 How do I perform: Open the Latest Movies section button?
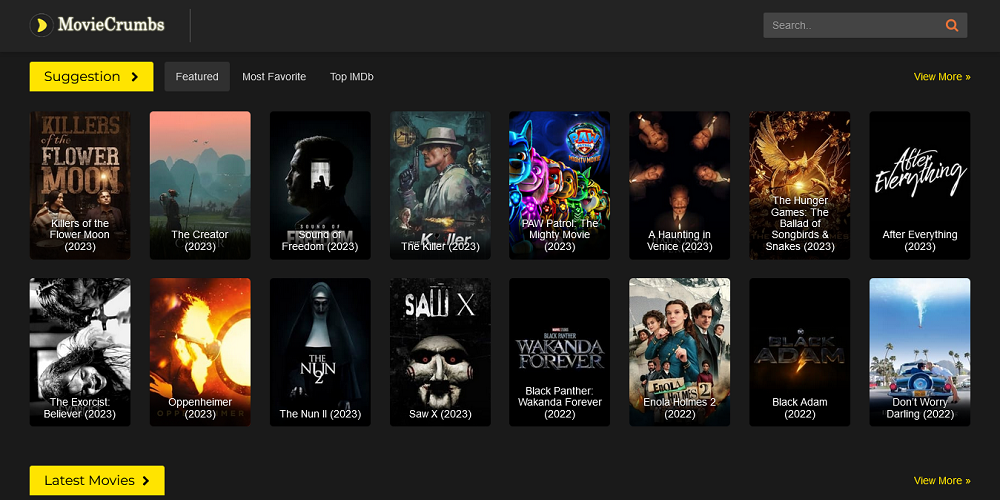tap(97, 481)
